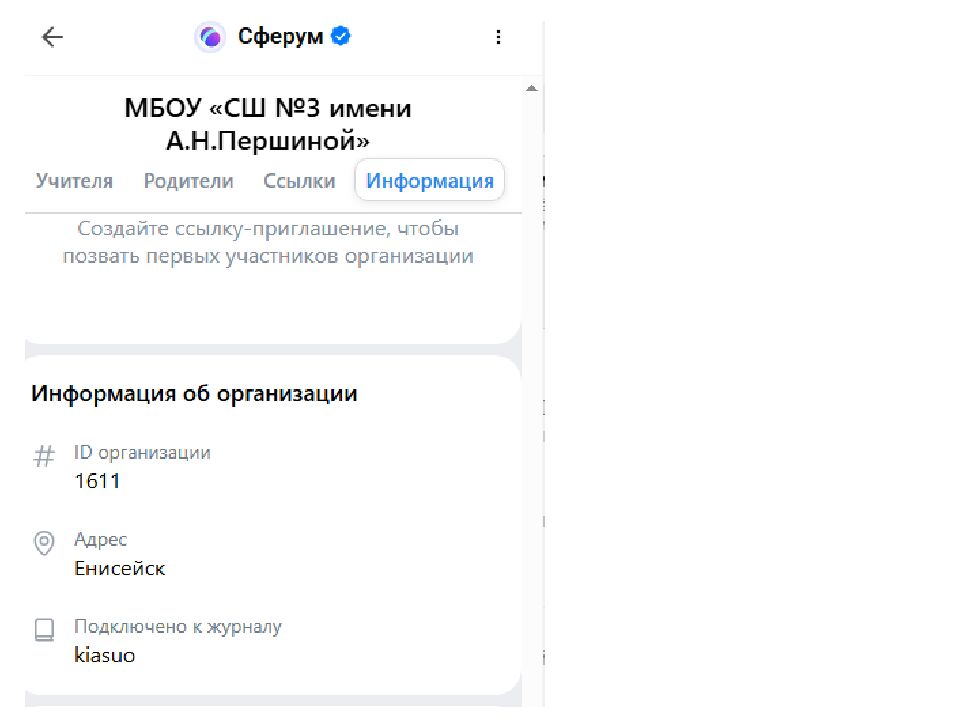Click the blue verified badge beside Сферум

point(340,35)
